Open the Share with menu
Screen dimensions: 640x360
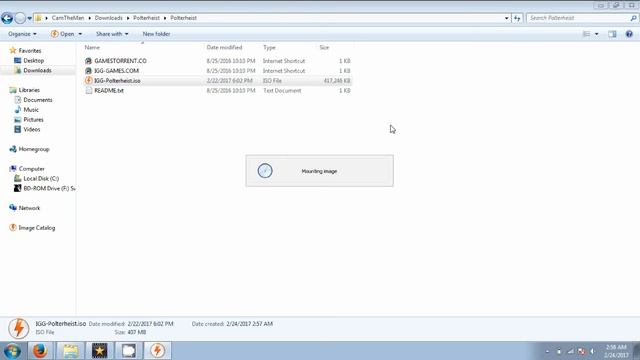pos(112,34)
